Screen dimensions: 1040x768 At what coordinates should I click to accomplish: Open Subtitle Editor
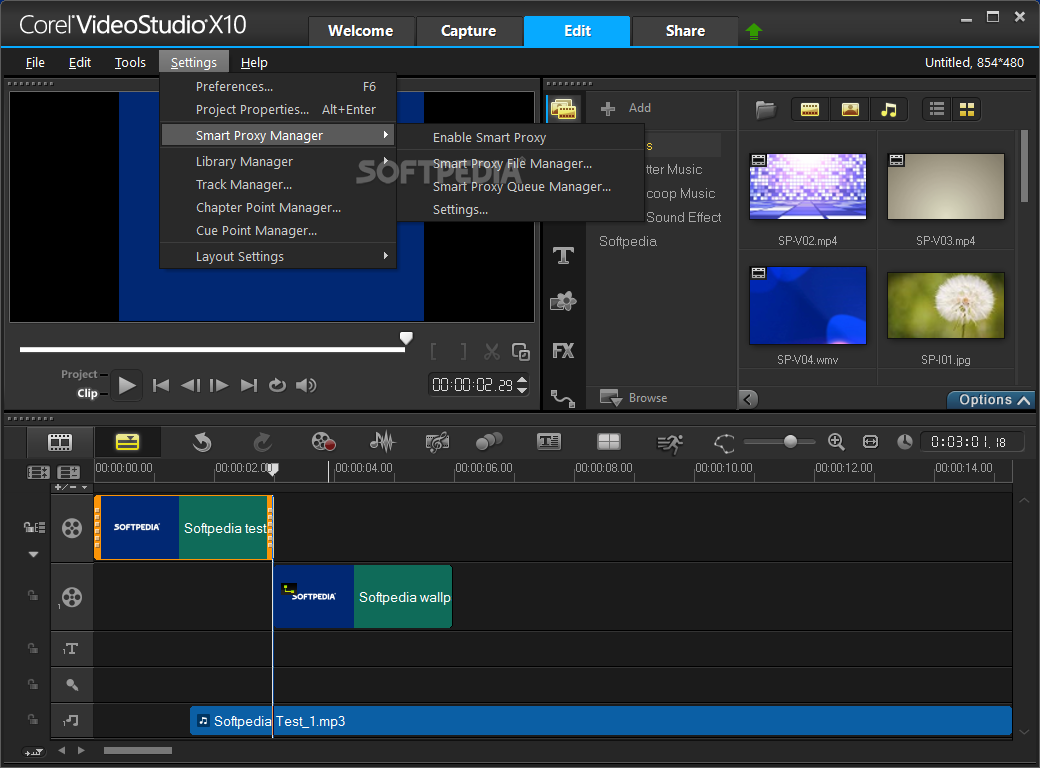(x=549, y=442)
